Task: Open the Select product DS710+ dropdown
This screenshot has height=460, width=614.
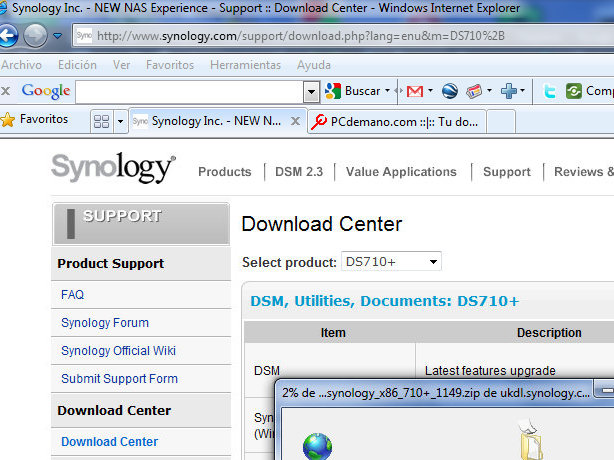Action: pyautogui.click(x=391, y=261)
